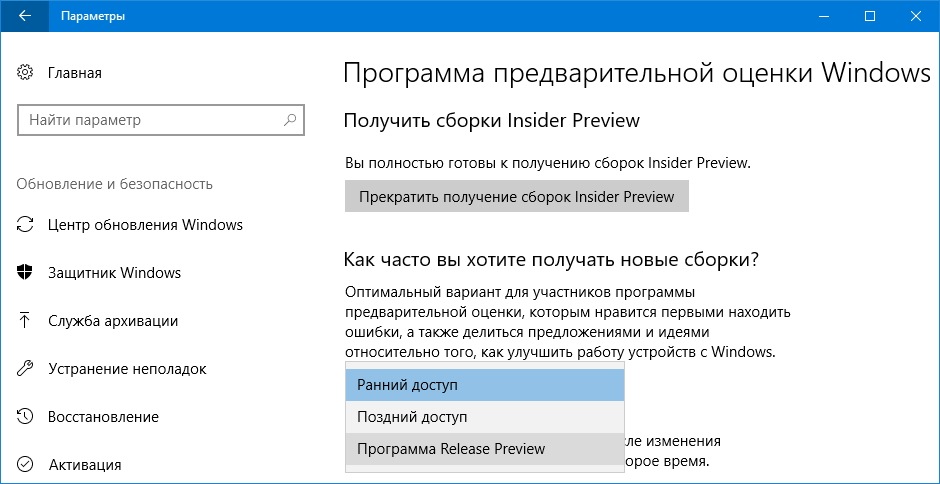Click the Получить сборки Insider Preview heading
940x484 pixels.
[x=492, y=121]
